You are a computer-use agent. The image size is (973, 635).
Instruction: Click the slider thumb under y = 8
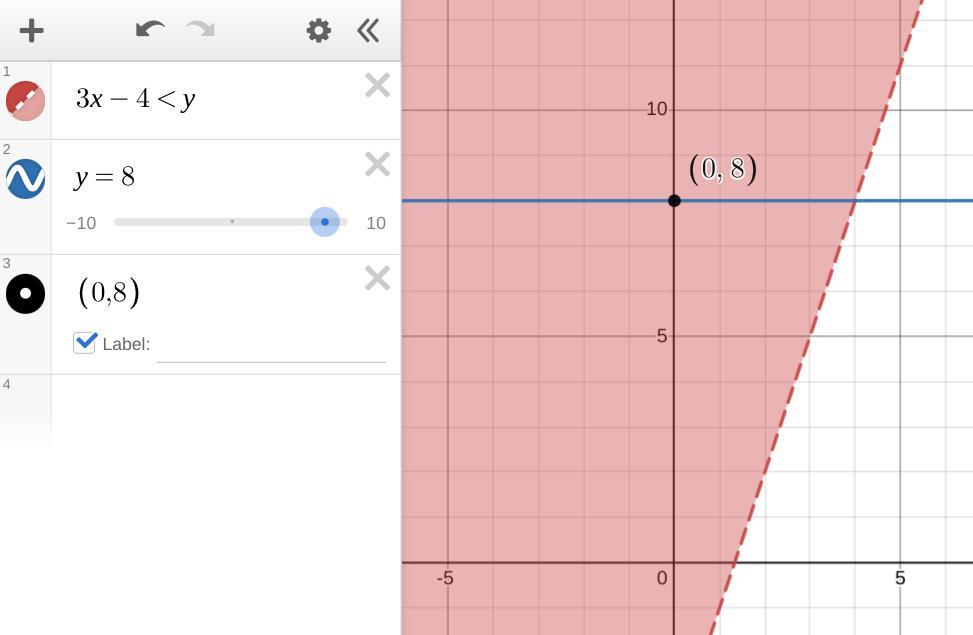point(325,222)
